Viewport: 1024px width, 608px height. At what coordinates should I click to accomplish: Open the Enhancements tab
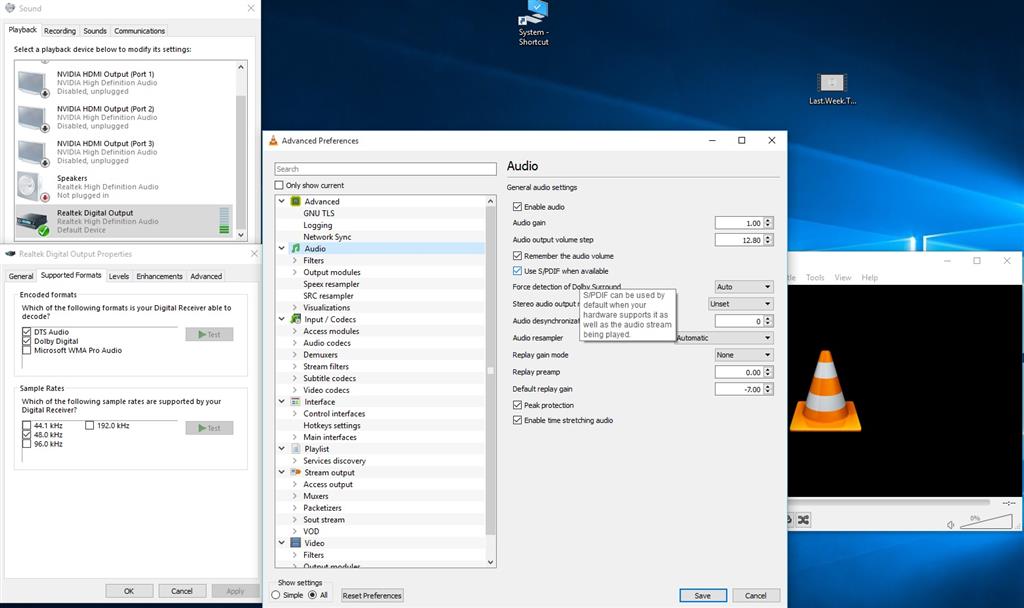(x=159, y=276)
